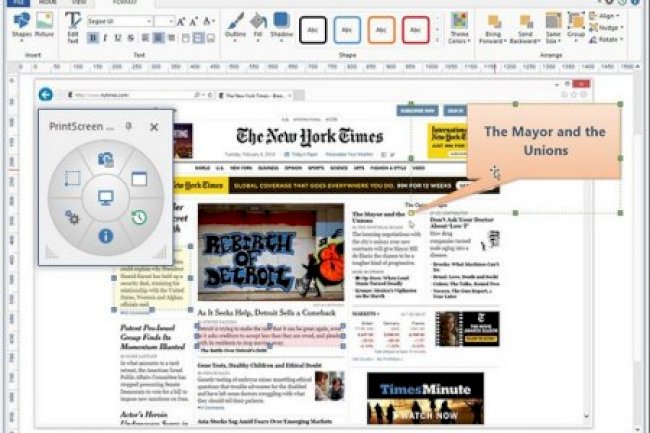Click The New York Times masthead logo
Screen dimensions: 650x433
pos(310,137)
